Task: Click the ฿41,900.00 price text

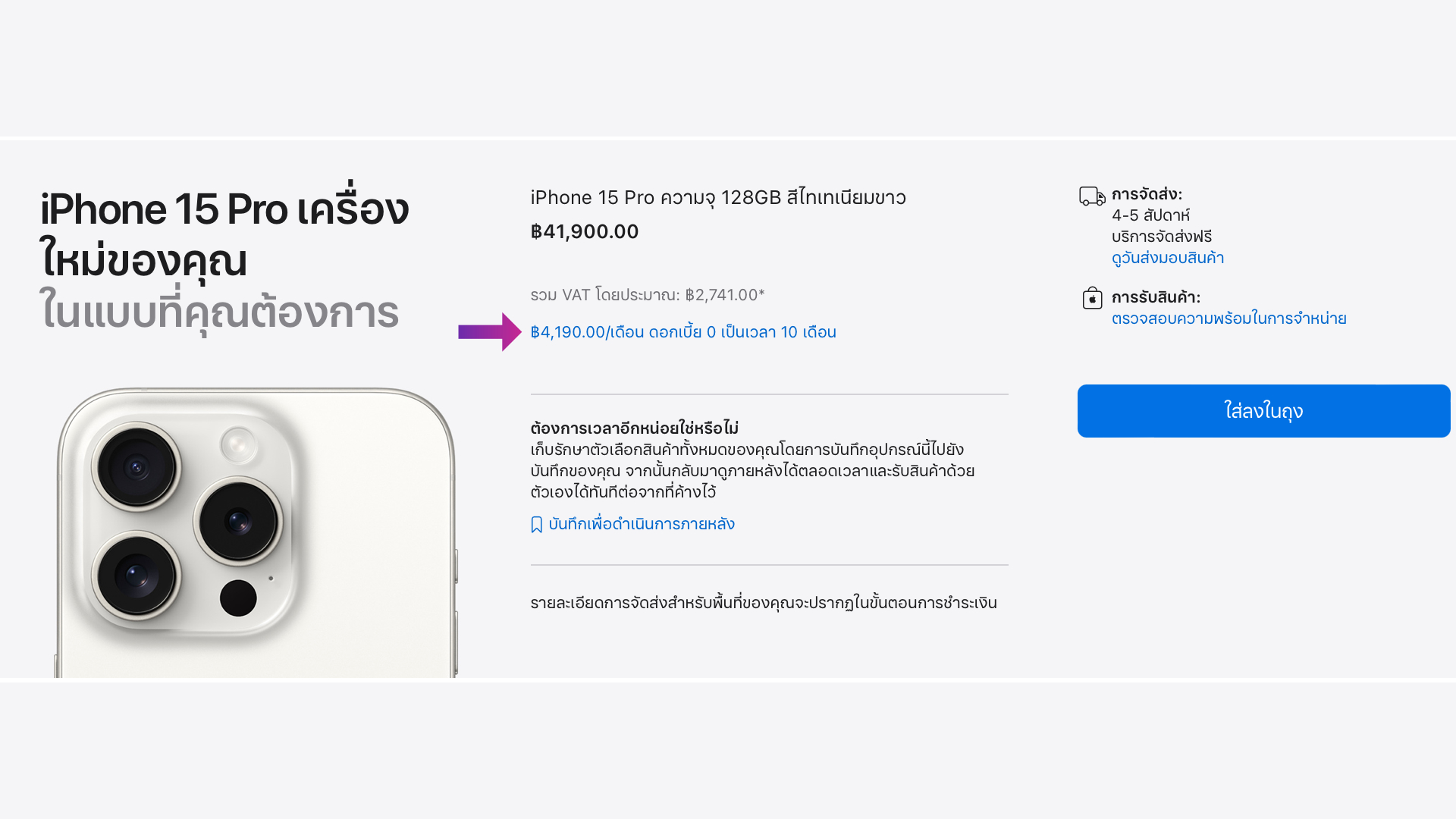Action: (x=585, y=231)
